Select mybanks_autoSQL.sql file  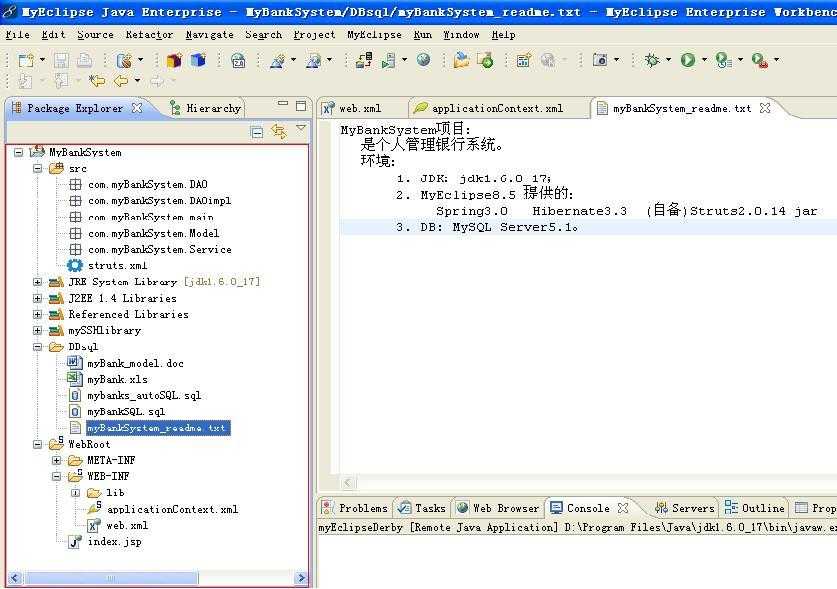pyautogui.click(x=144, y=396)
